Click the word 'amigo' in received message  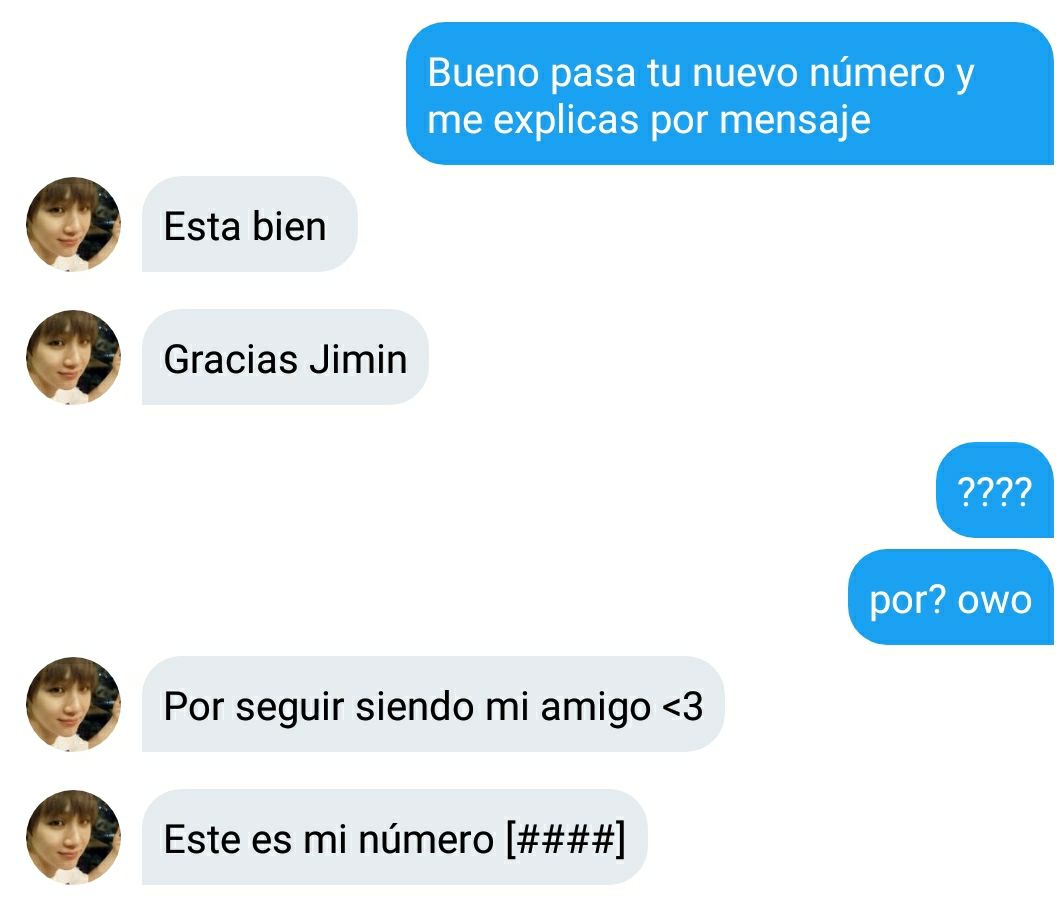click(x=595, y=708)
